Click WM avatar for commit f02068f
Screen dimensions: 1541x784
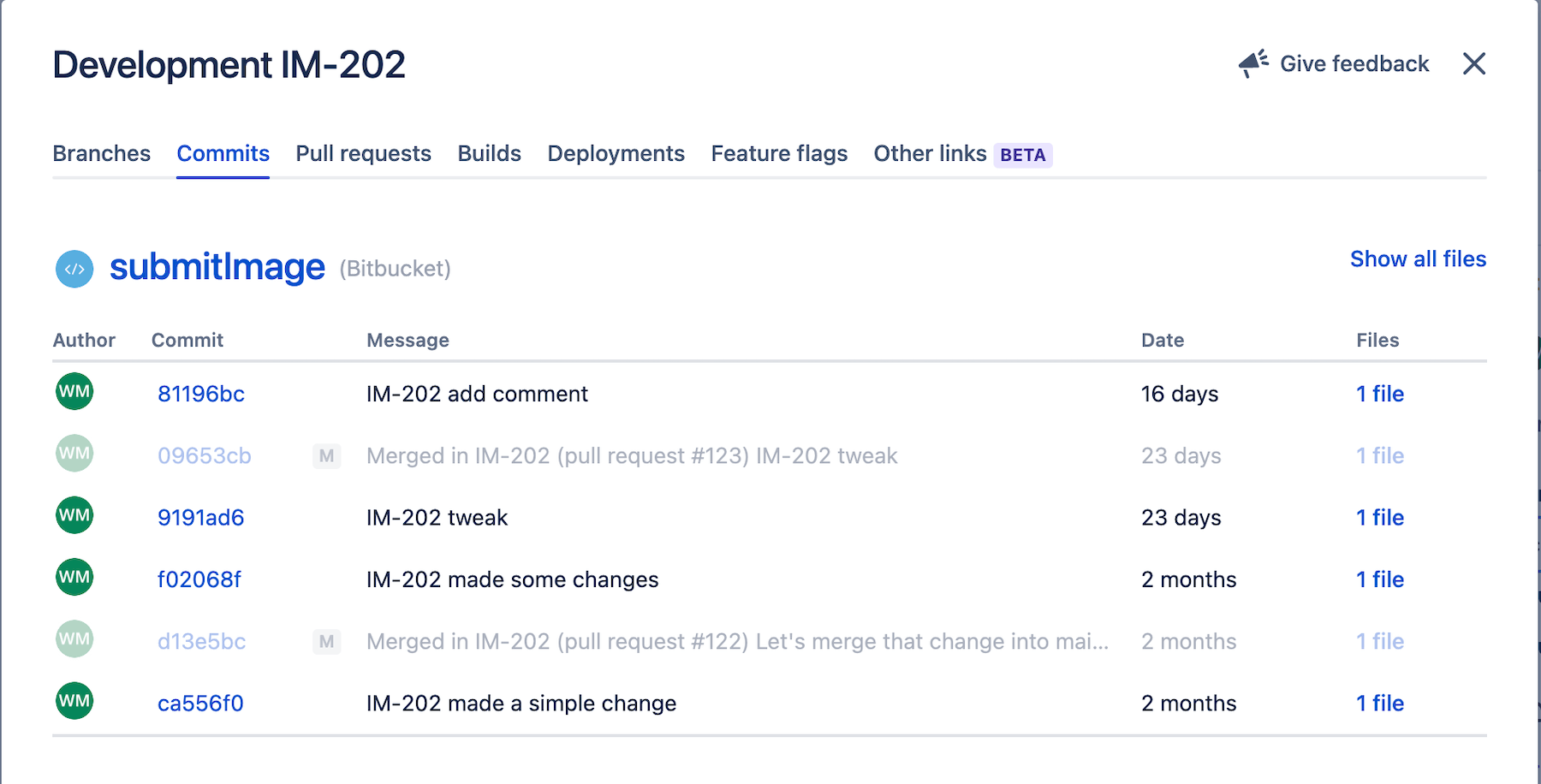tap(74, 577)
